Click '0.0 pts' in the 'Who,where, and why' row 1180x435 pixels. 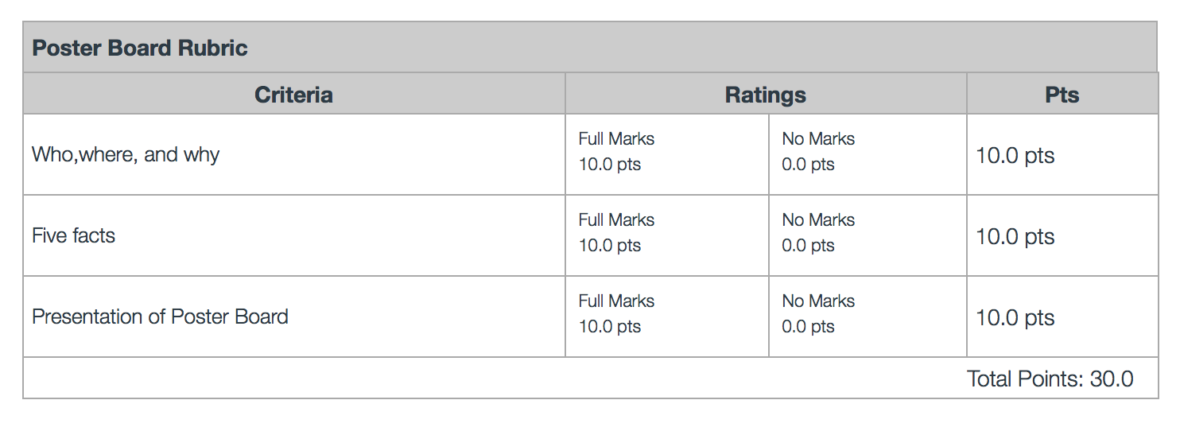(808, 165)
